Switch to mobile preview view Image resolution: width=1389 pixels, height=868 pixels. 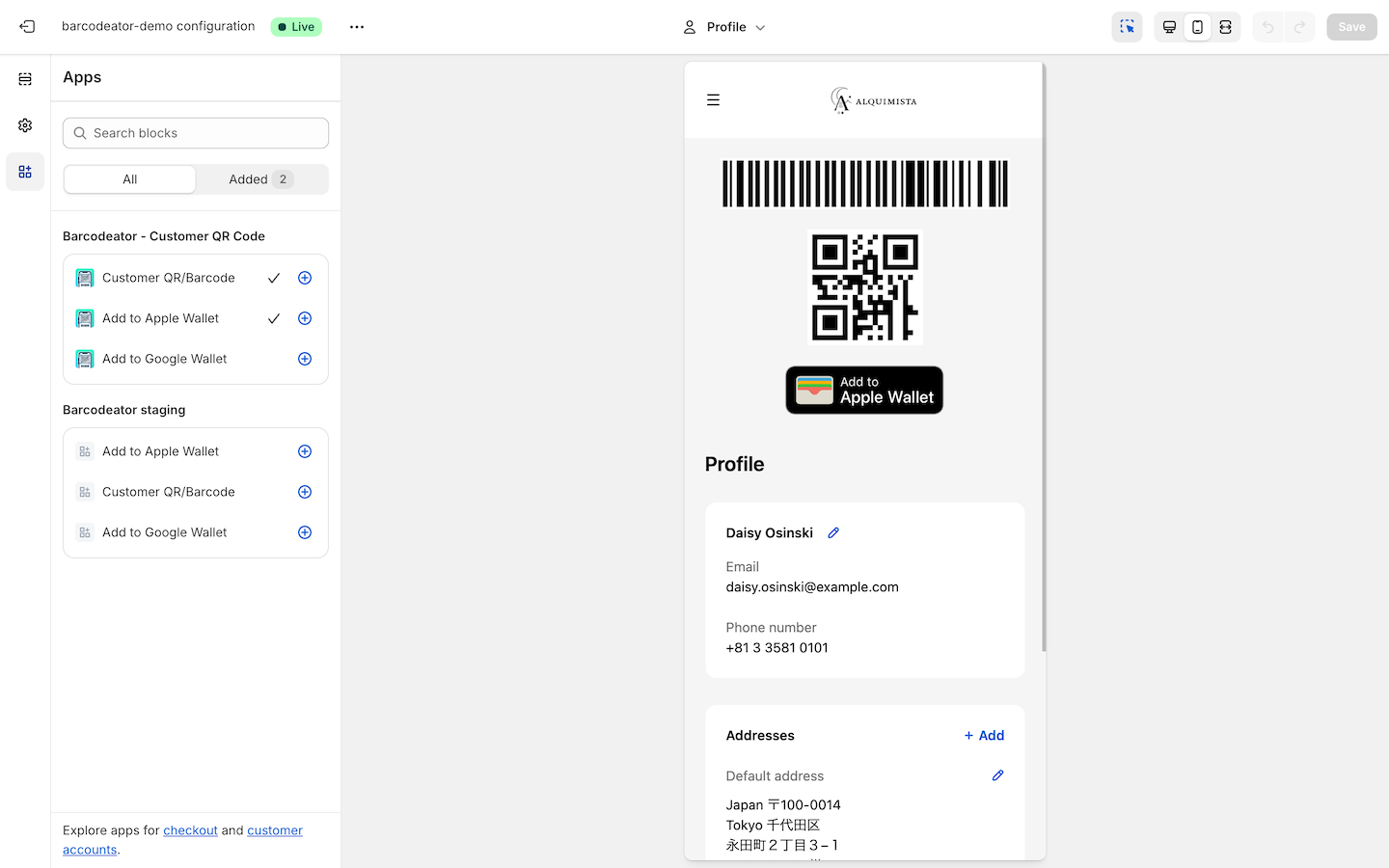click(1197, 27)
